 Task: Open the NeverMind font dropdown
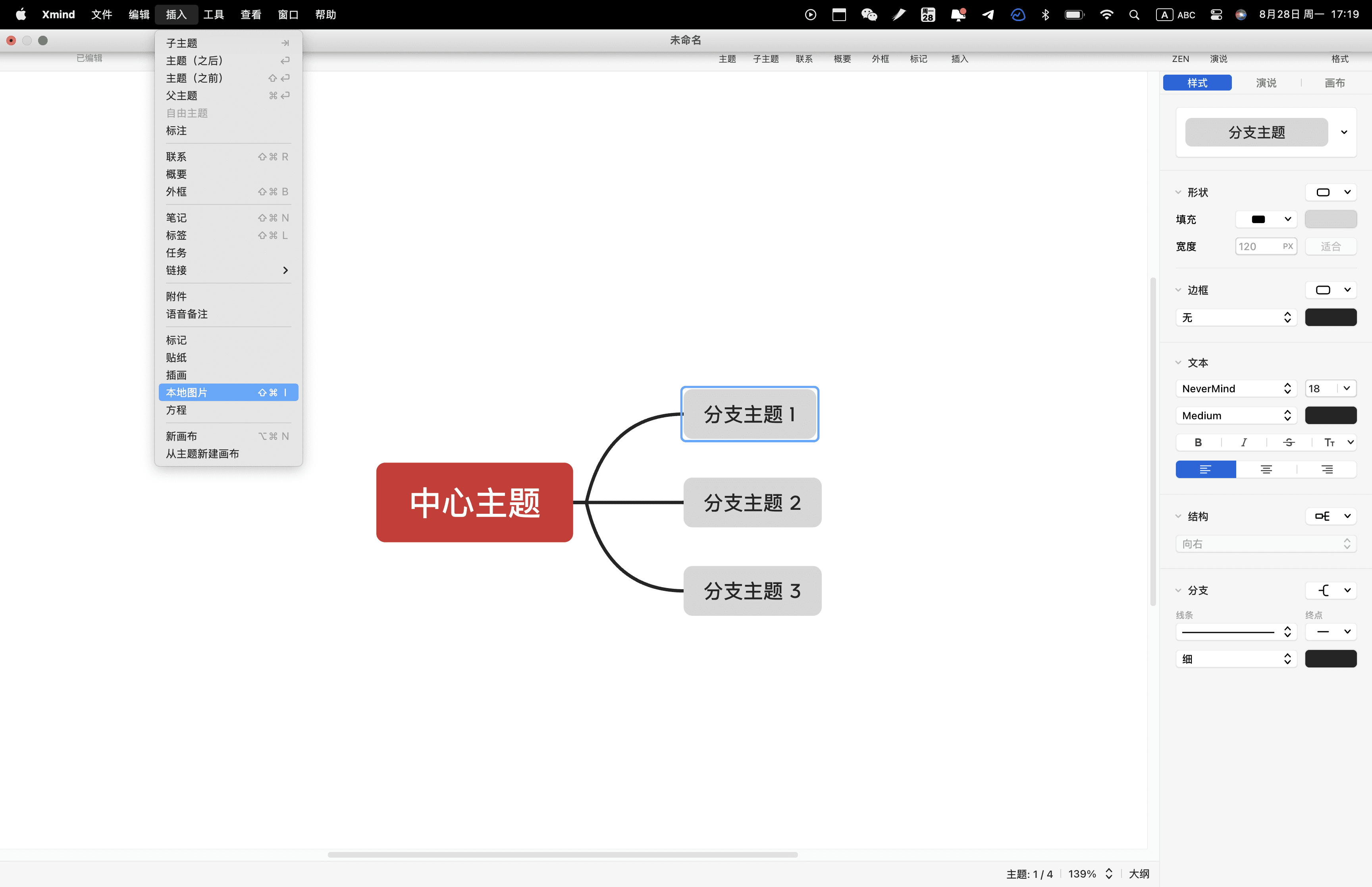(1235, 389)
